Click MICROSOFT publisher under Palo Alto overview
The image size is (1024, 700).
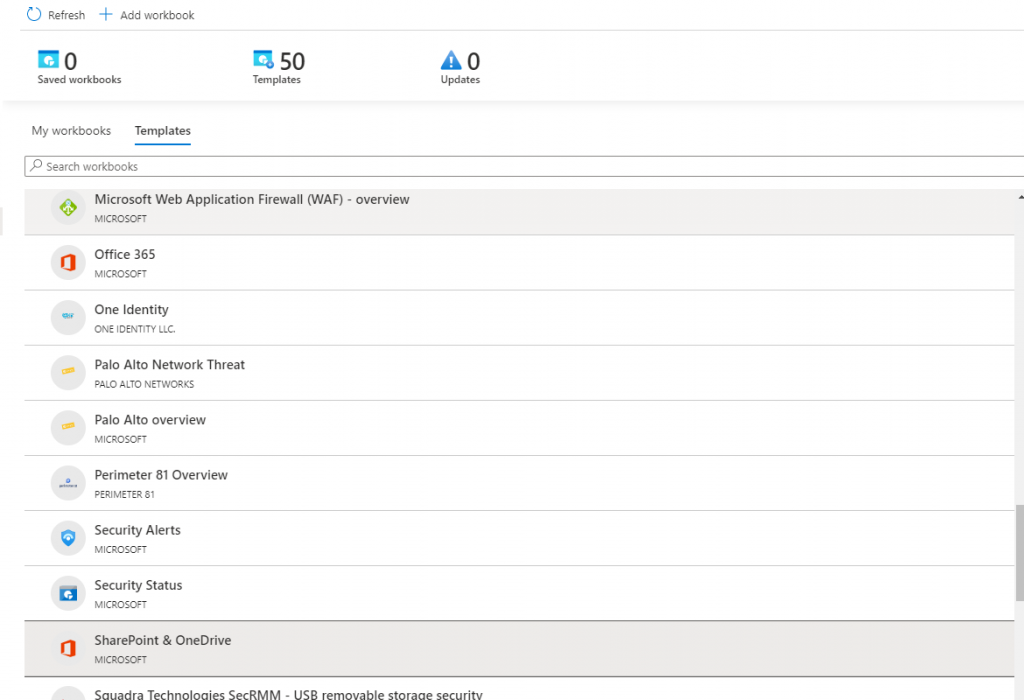click(x=121, y=439)
